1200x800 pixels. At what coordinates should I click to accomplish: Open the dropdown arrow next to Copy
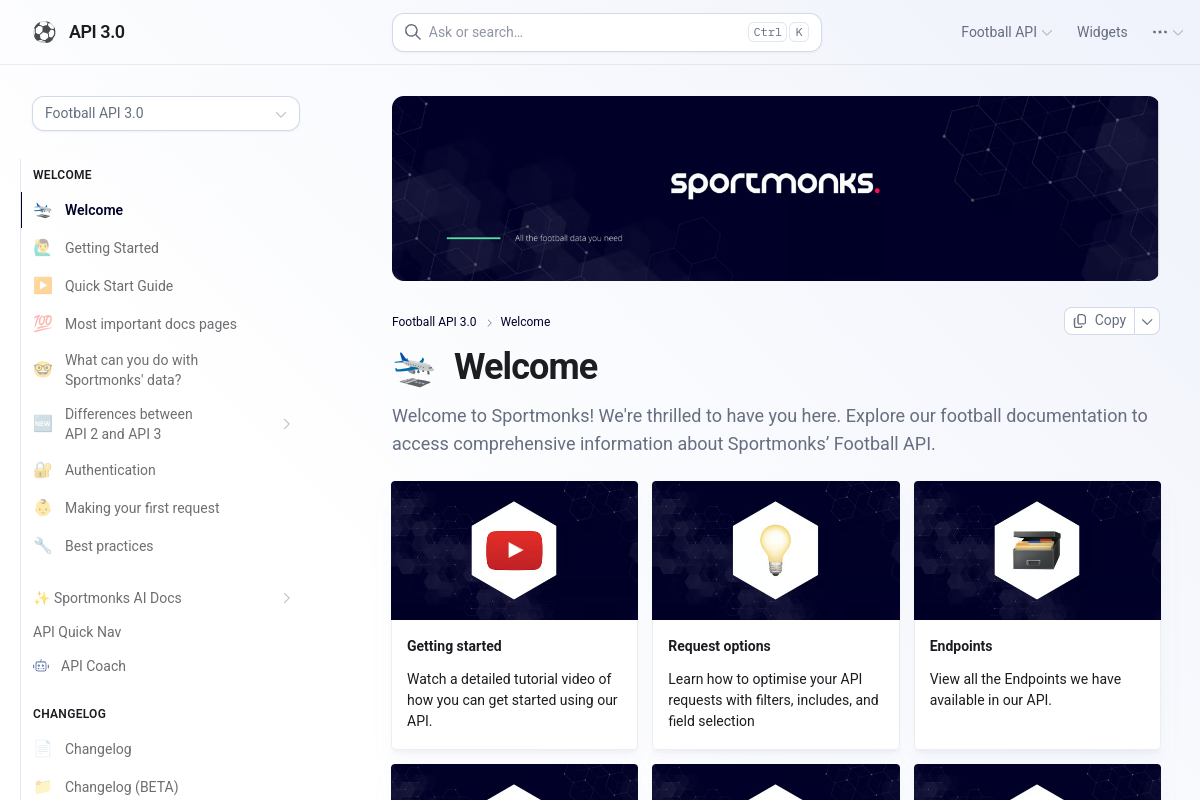point(1148,321)
